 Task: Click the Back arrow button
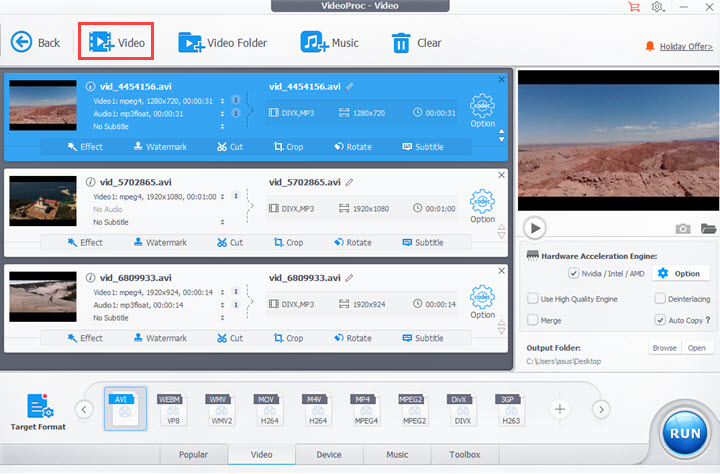click(x=35, y=43)
